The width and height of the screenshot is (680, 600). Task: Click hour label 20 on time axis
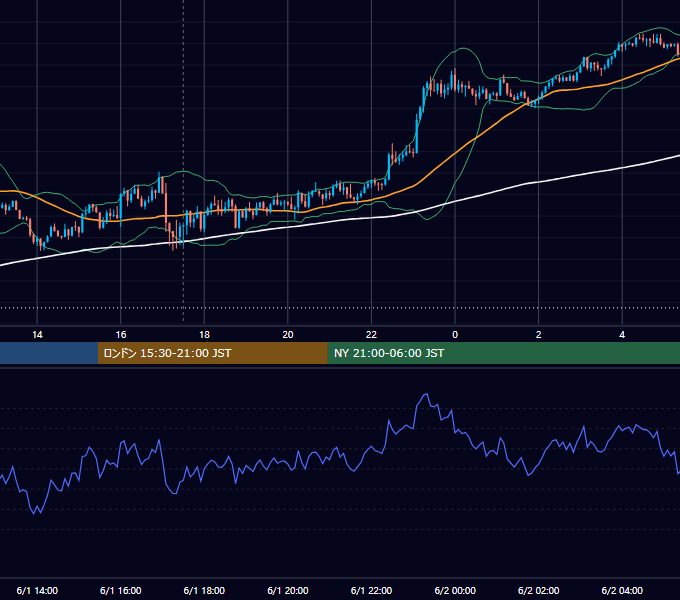(288, 335)
